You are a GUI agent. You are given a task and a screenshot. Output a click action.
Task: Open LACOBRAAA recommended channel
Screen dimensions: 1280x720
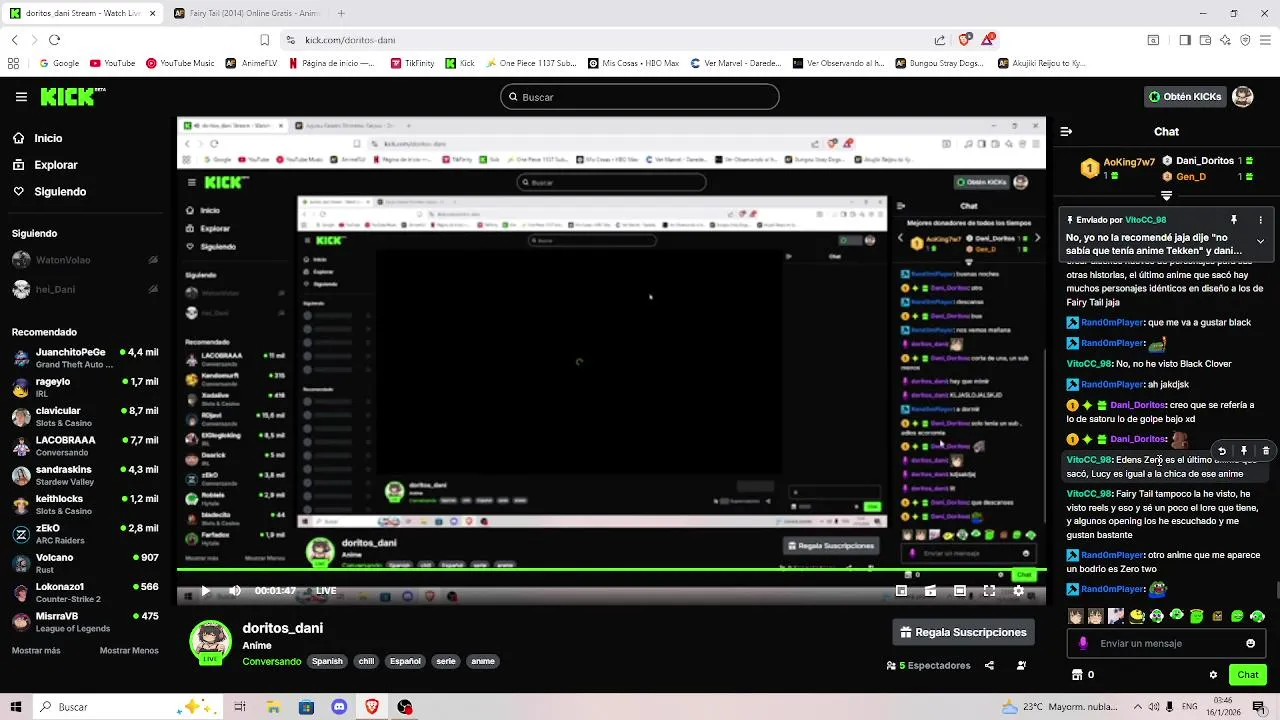pyautogui.click(x=85, y=446)
